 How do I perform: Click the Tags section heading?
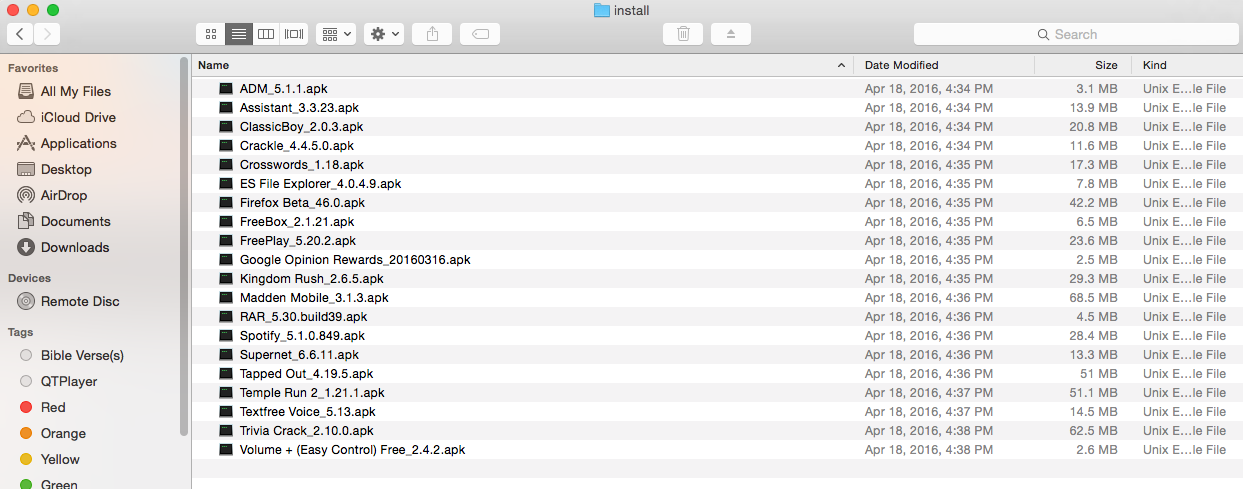coord(21,332)
